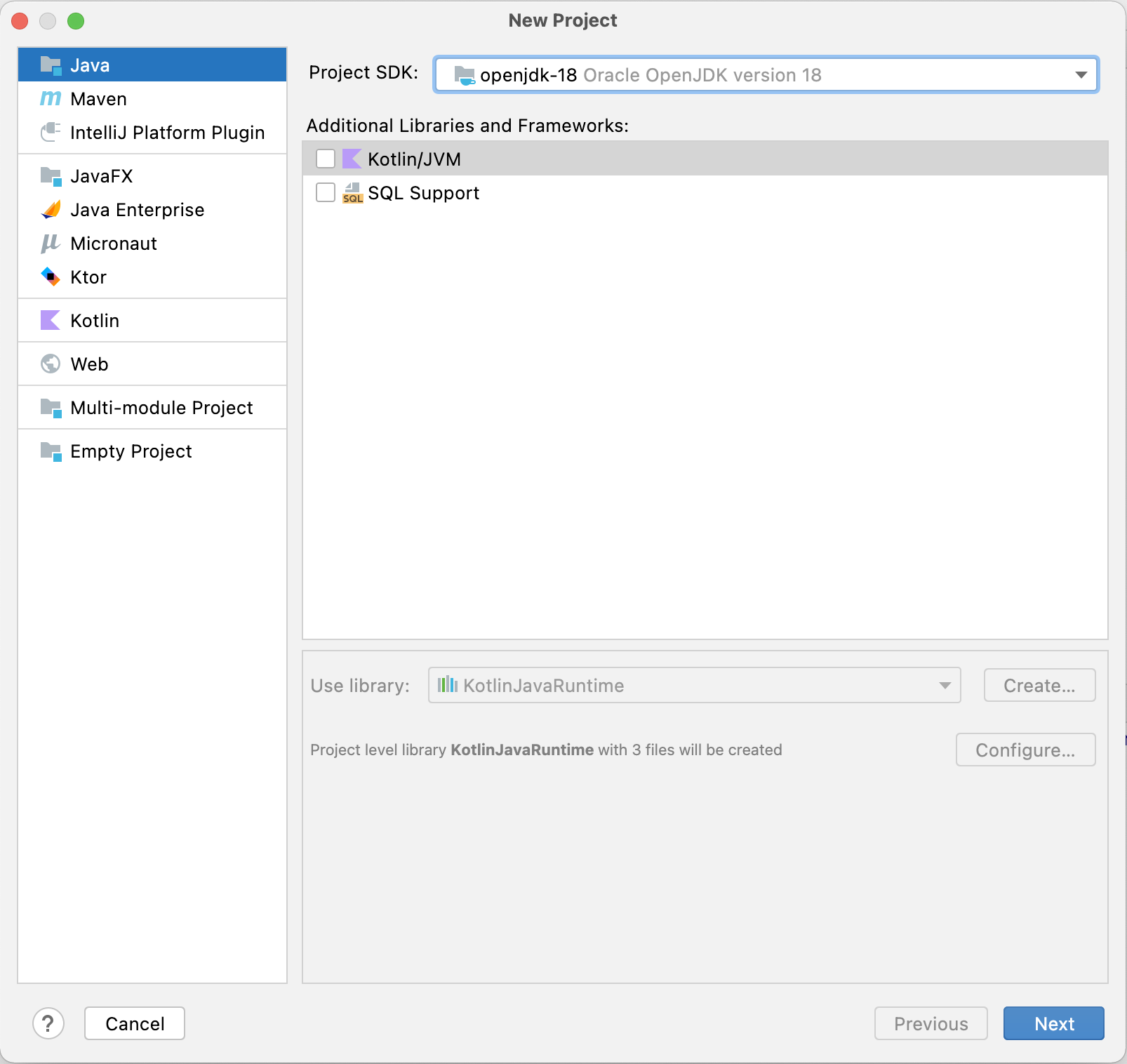
Task: Click the Ktor diamond icon
Action: [x=51, y=277]
